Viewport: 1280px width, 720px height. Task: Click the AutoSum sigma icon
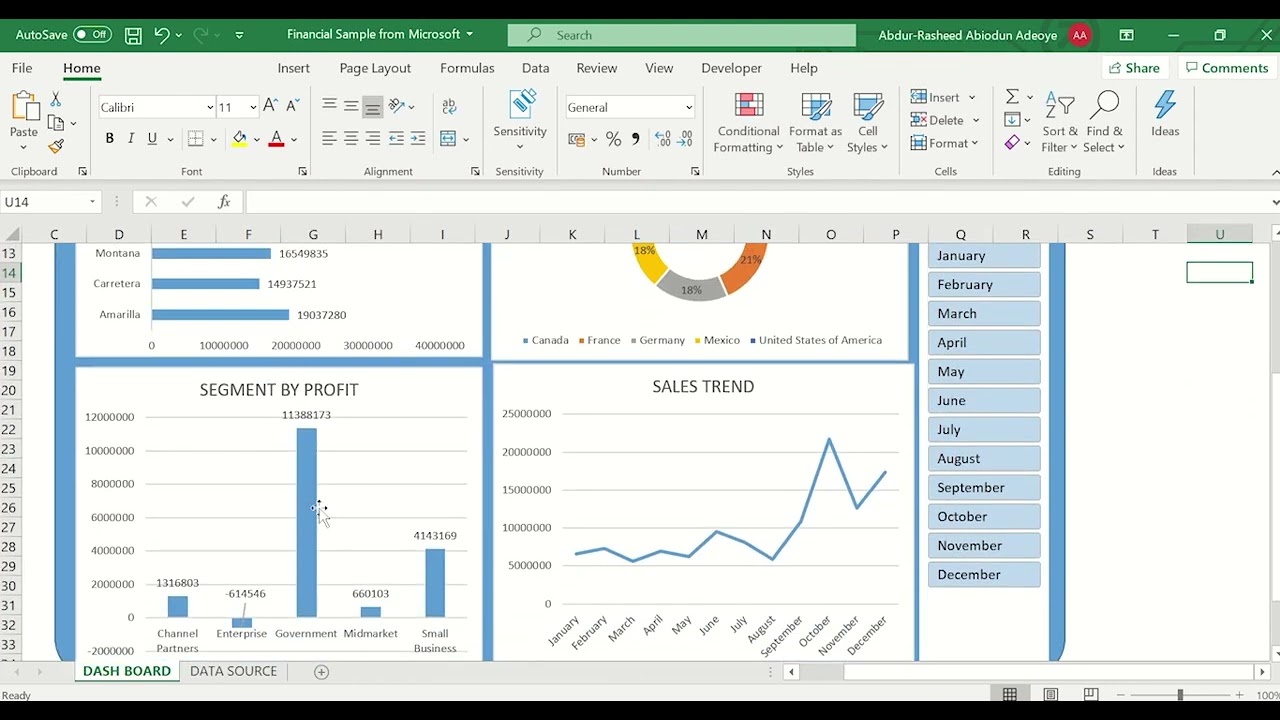pos(1012,97)
